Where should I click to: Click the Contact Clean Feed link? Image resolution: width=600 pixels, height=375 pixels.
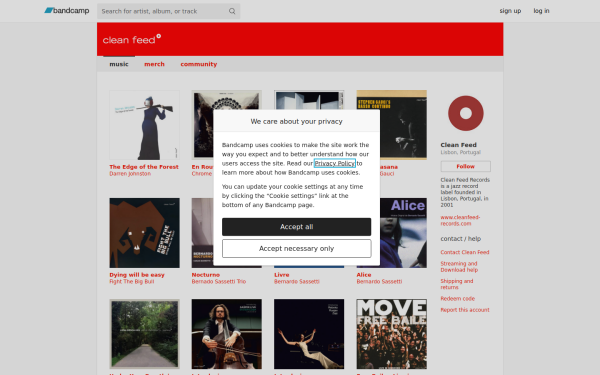pyautogui.click(x=465, y=252)
